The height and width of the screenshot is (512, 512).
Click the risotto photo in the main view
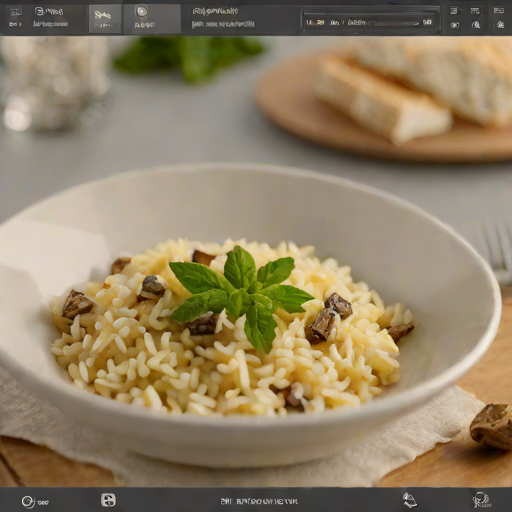(x=256, y=262)
